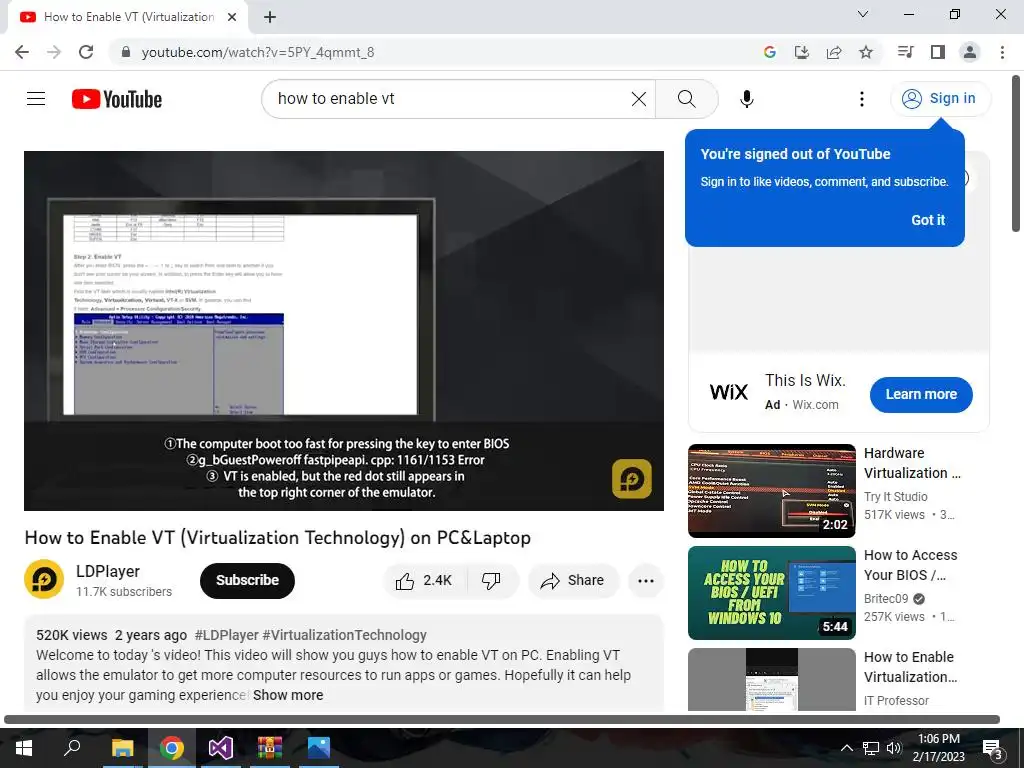The width and height of the screenshot is (1024, 768).
Task: Open WinRAR from taskbar
Action: pos(269,748)
